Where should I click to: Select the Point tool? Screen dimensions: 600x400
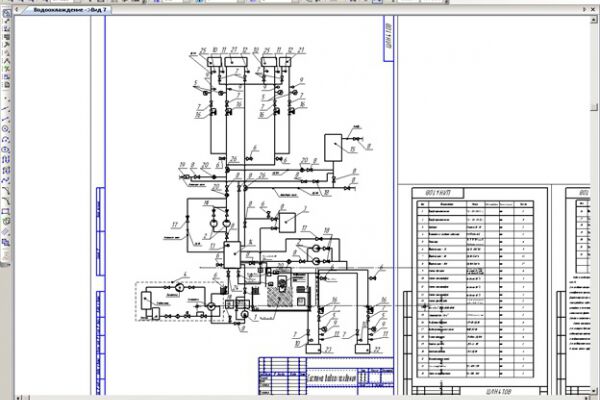pos(6,99)
